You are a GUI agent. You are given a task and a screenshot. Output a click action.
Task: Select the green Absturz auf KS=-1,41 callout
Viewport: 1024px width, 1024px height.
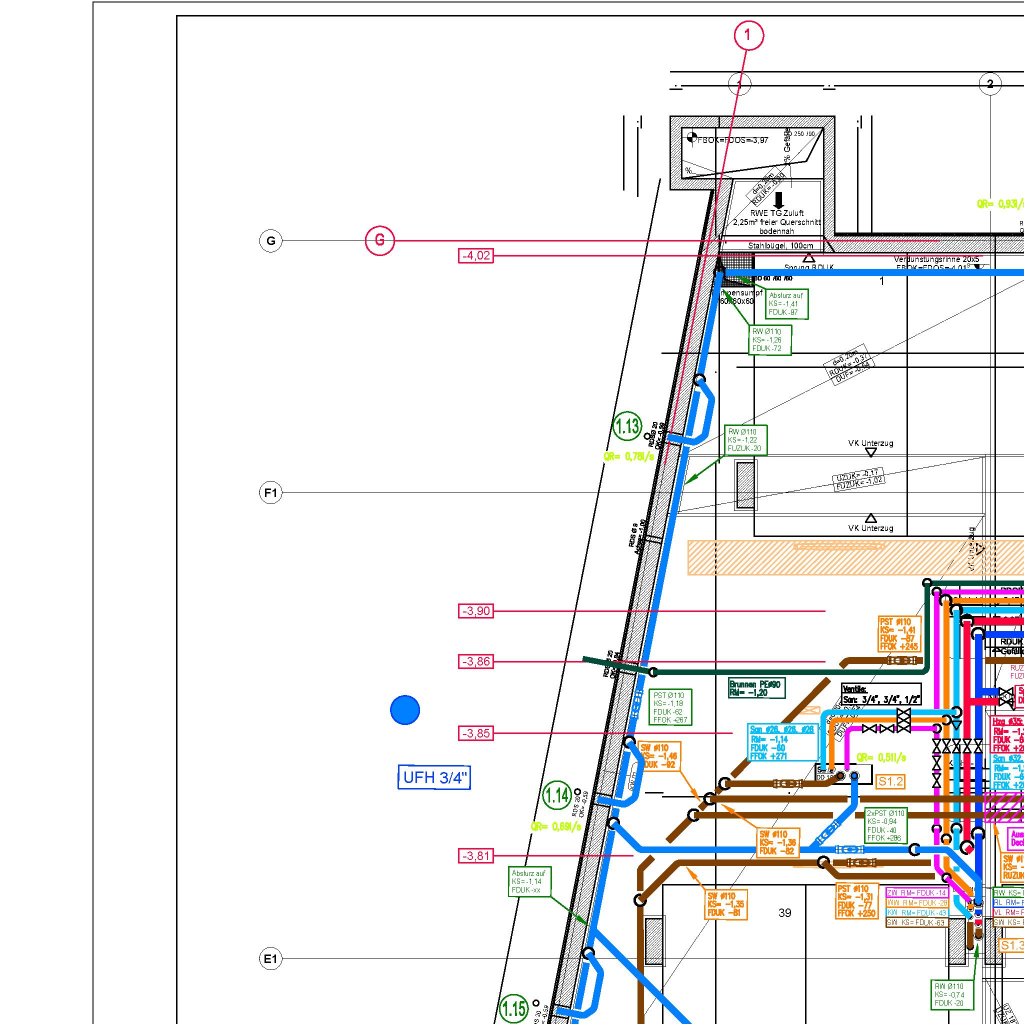tap(785, 304)
